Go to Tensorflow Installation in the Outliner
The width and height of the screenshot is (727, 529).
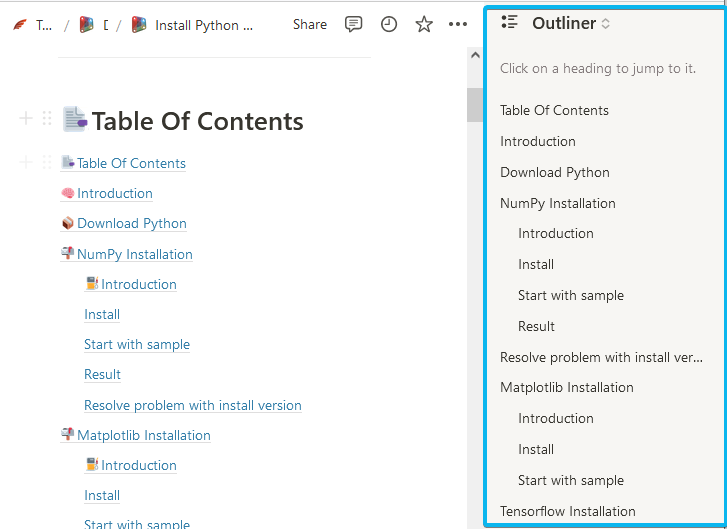[x=567, y=511]
